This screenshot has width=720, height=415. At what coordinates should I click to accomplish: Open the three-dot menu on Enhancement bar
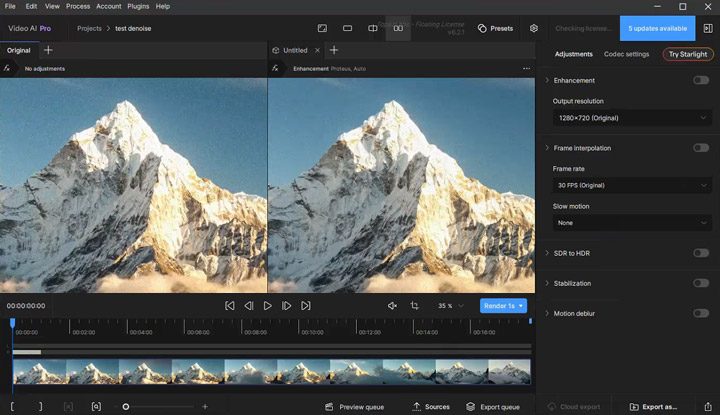coord(526,68)
